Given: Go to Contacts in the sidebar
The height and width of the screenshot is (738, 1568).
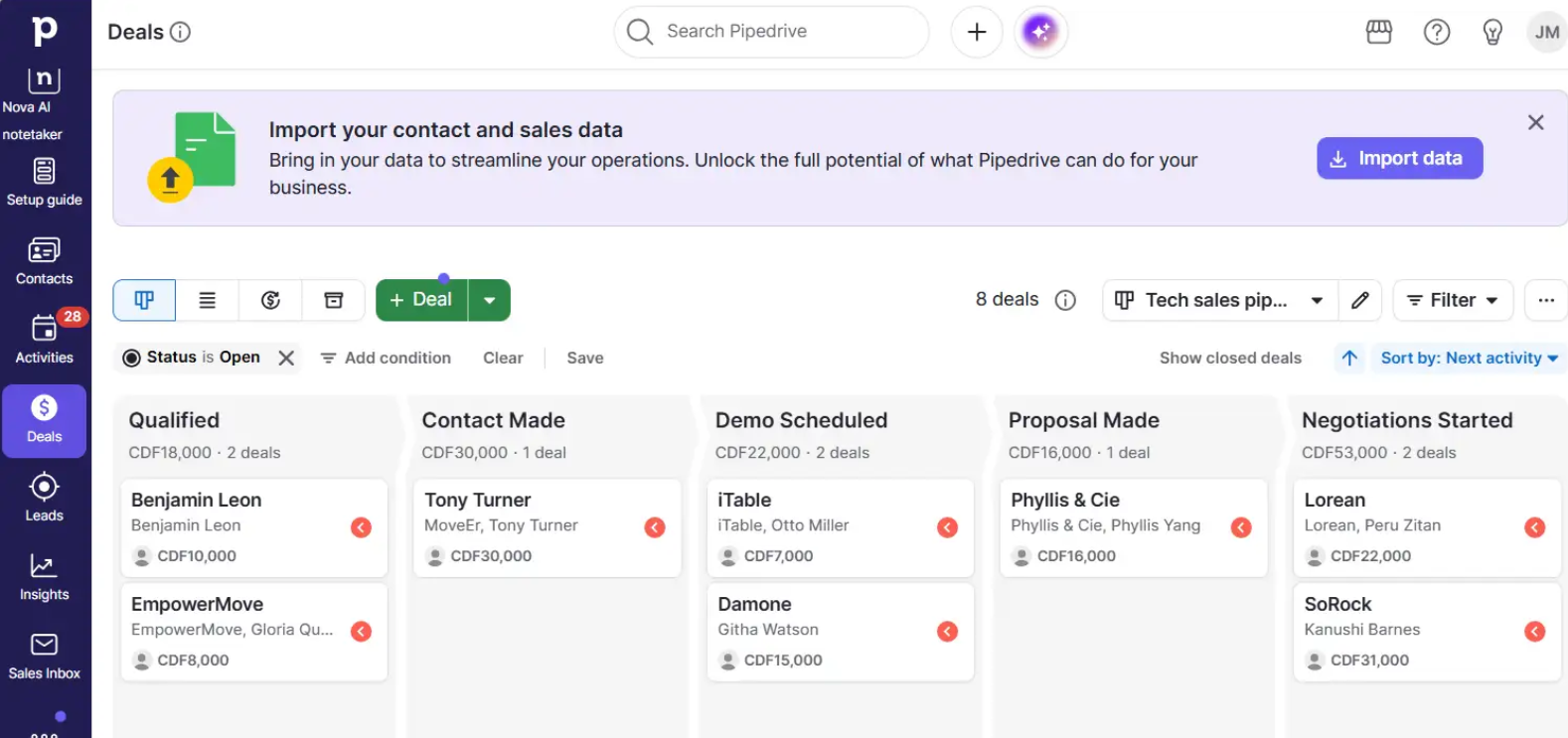Looking at the screenshot, I should click(44, 262).
